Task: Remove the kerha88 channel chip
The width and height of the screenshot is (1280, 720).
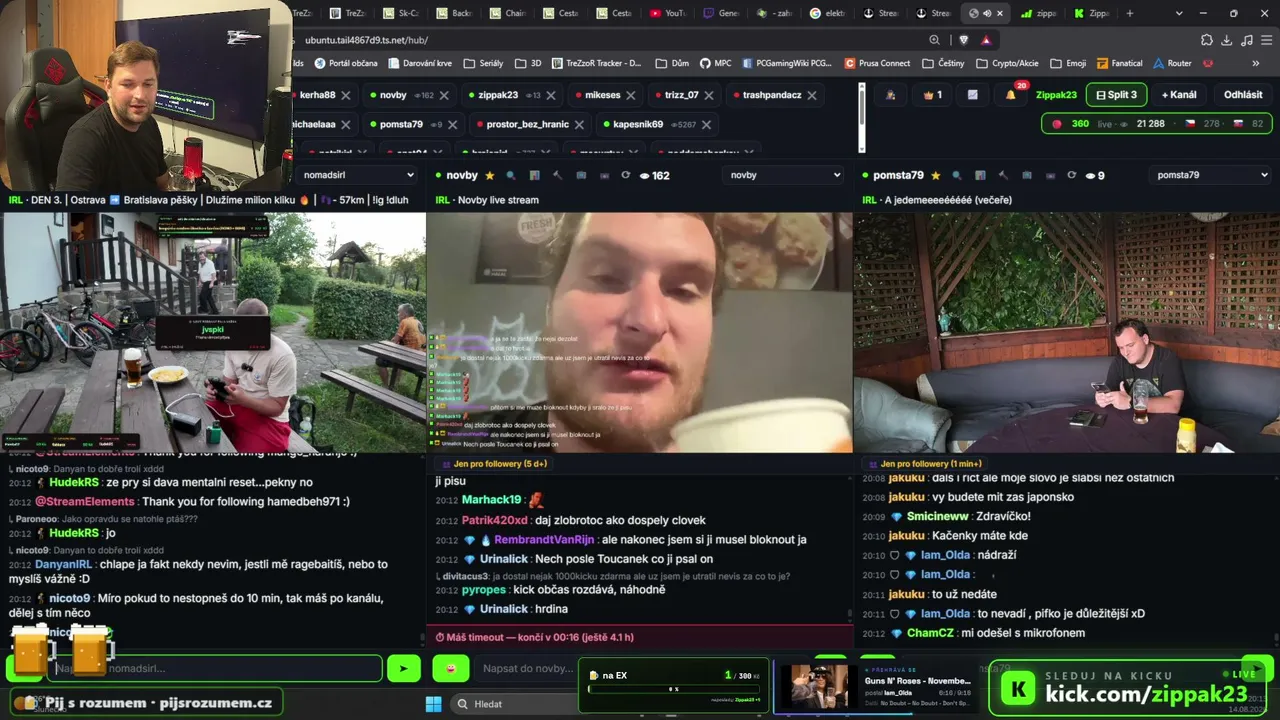Action: click(x=346, y=95)
